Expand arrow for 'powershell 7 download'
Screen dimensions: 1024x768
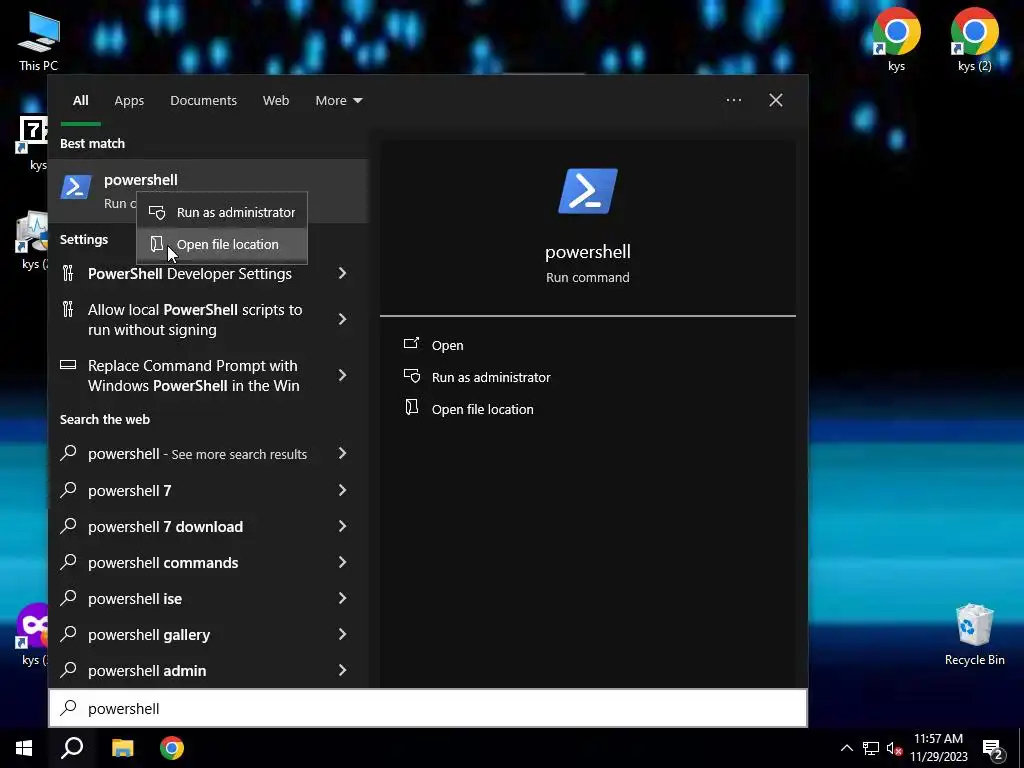coord(342,526)
